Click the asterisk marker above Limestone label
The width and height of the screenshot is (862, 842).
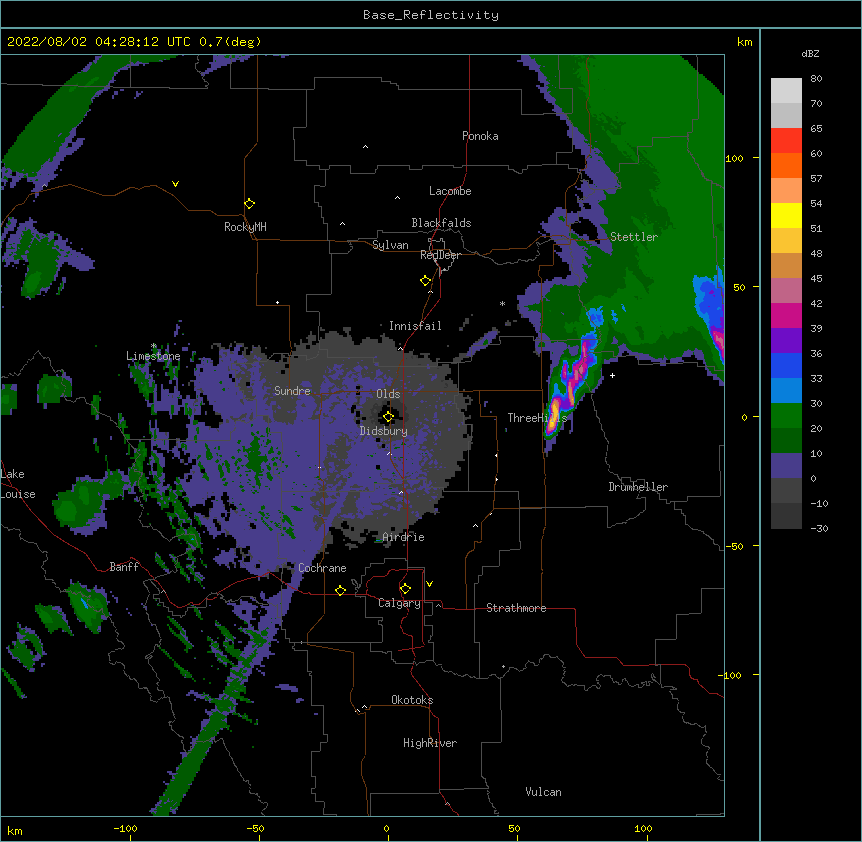click(154, 346)
